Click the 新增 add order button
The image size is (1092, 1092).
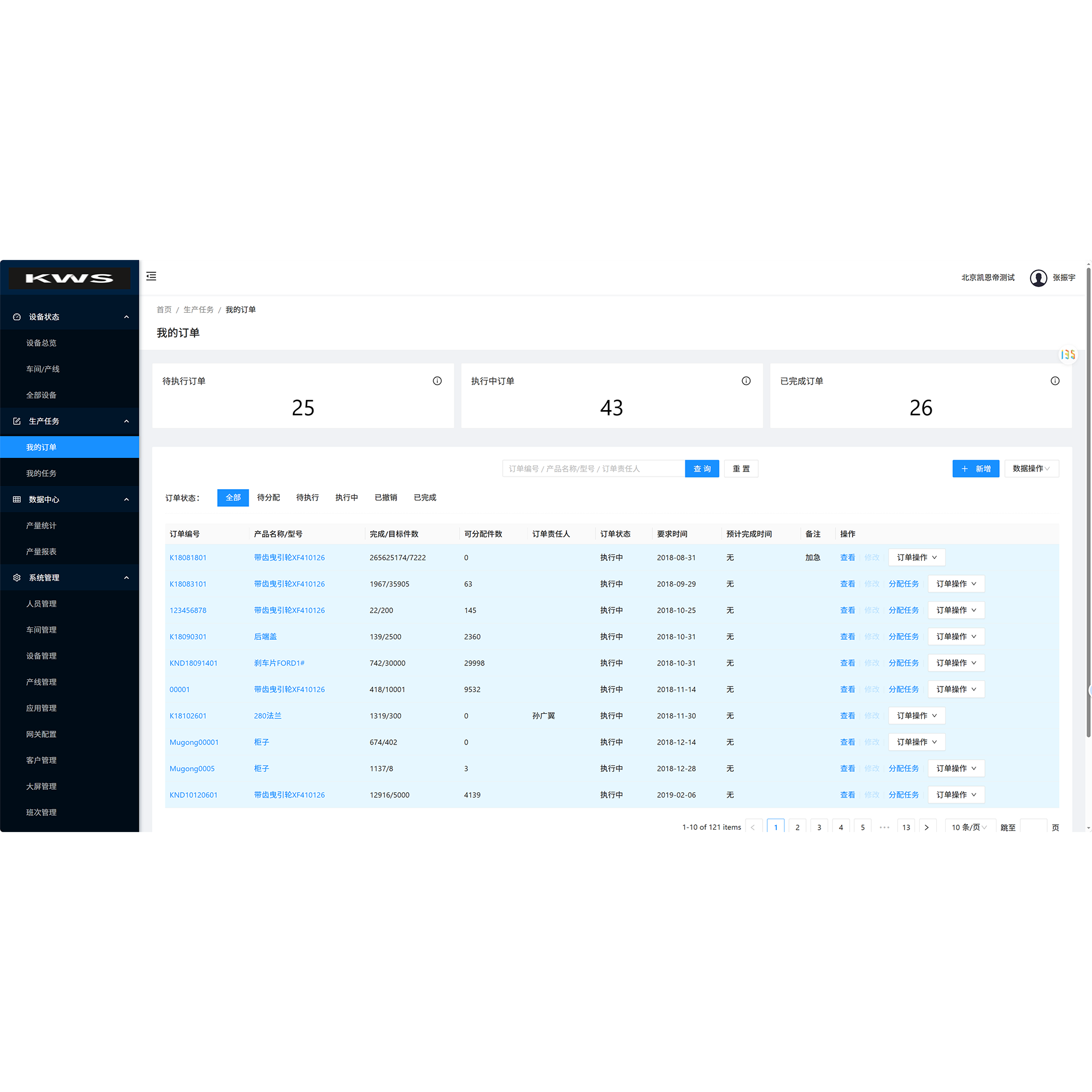(x=976, y=469)
